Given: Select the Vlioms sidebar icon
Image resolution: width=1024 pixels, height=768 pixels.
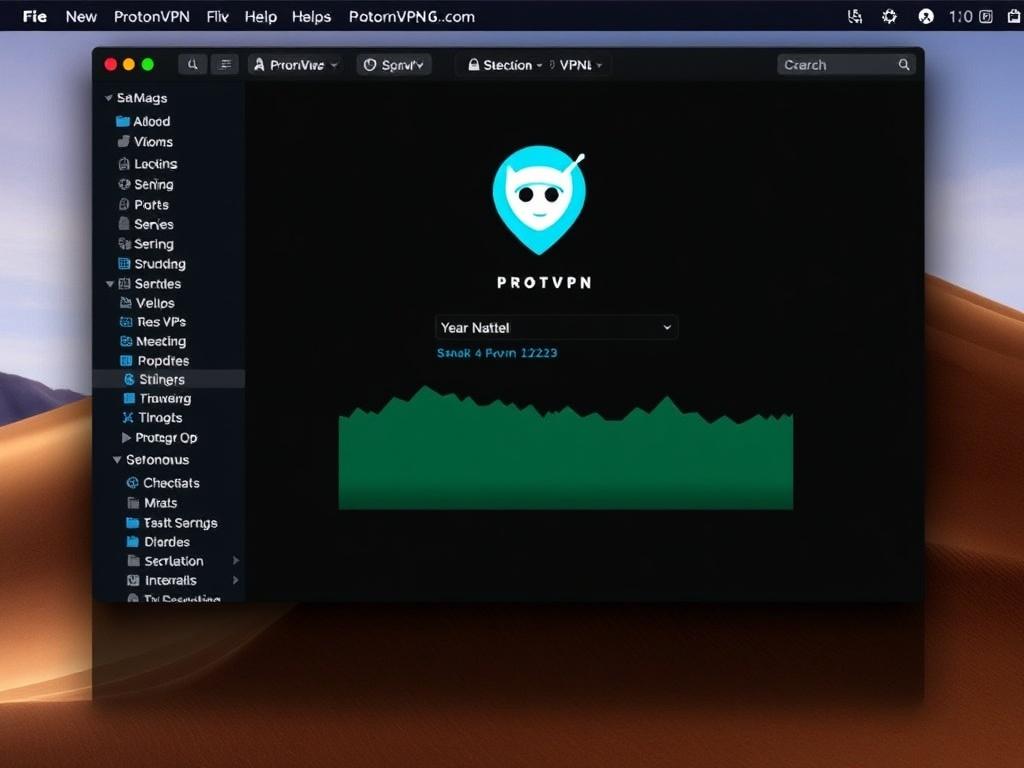Looking at the screenshot, I should click(123, 141).
